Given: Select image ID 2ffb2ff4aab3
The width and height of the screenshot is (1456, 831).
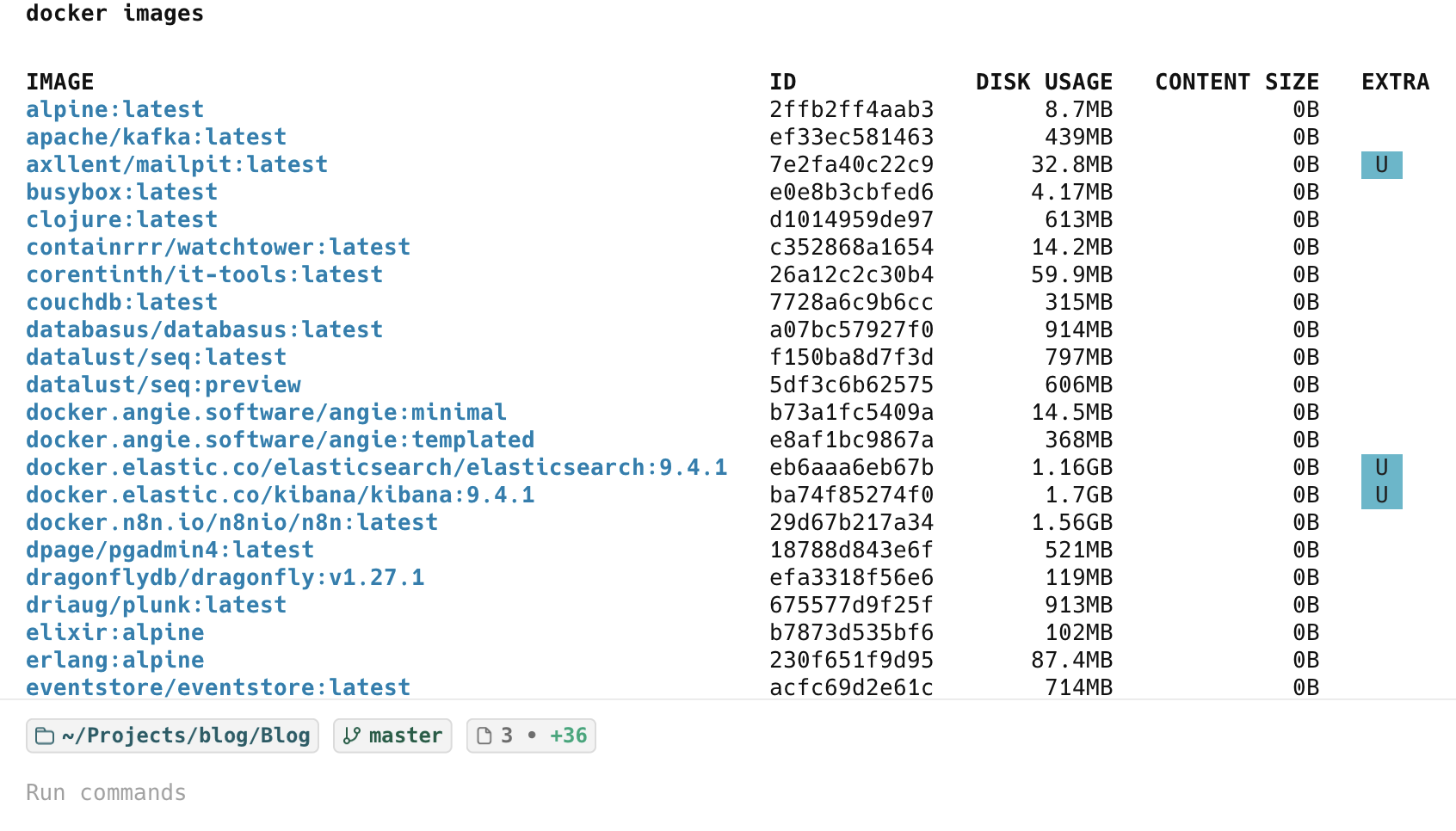Looking at the screenshot, I should pyautogui.click(x=852, y=110).
